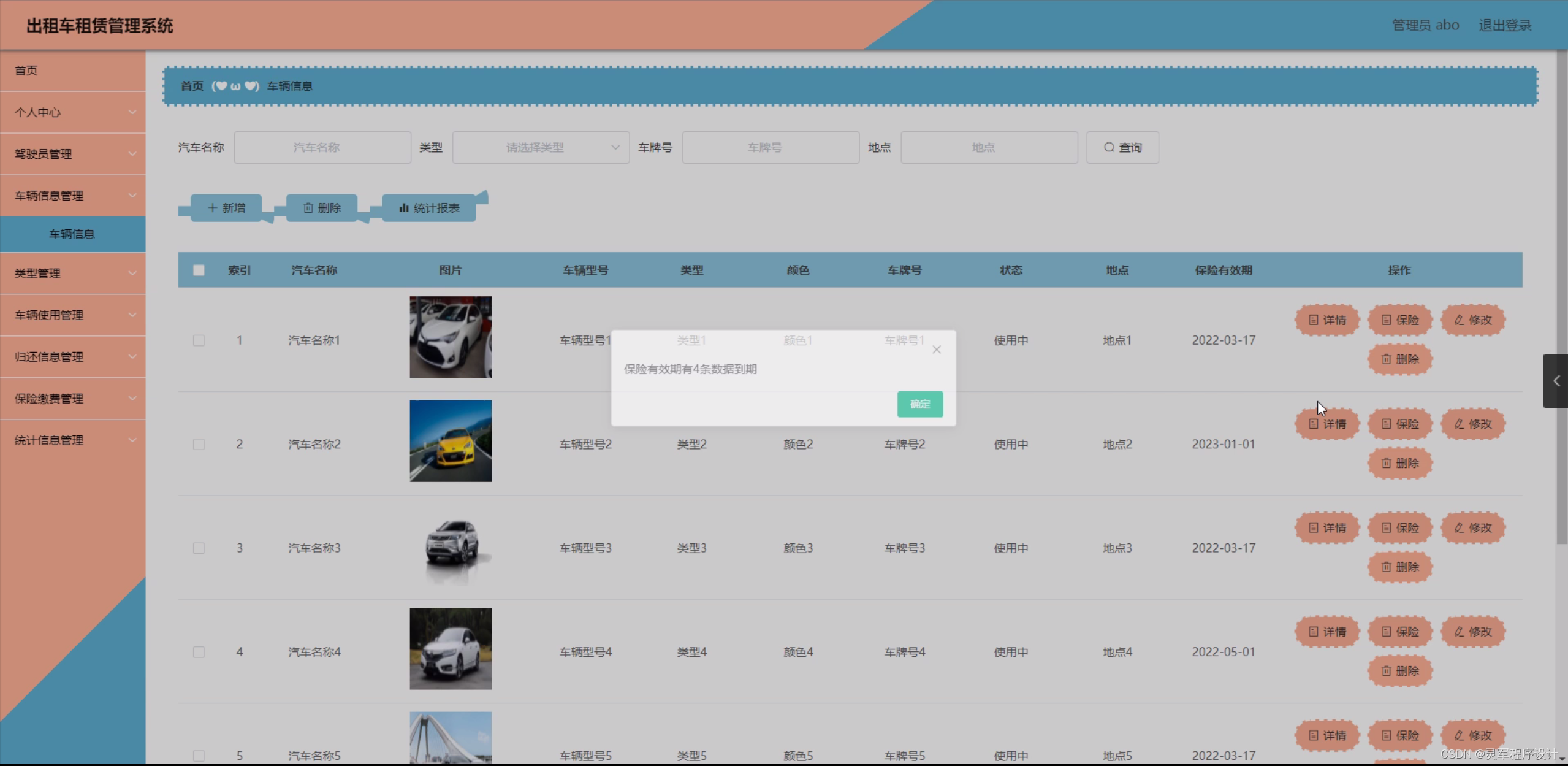Click 修改 edit button for 汽车名称3
The image size is (1568, 766).
pyautogui.click(x=1472, y=527)
